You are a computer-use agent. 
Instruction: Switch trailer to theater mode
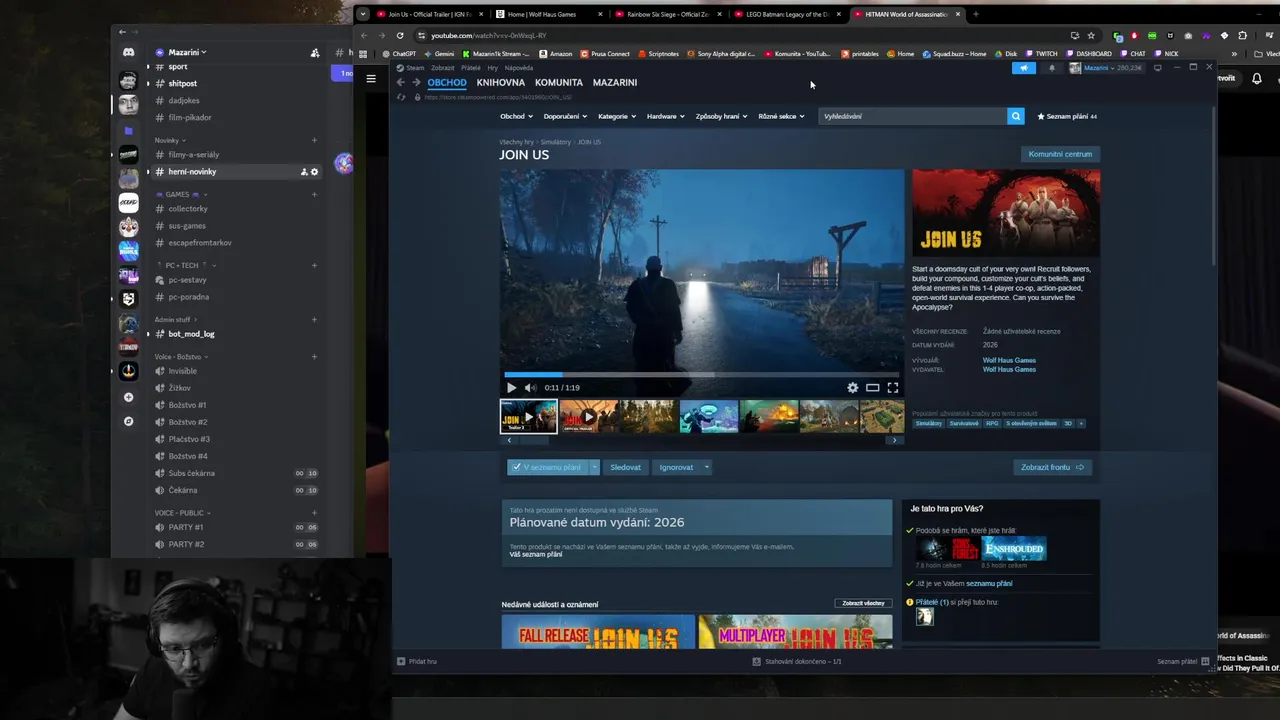(x=873, y=388)
